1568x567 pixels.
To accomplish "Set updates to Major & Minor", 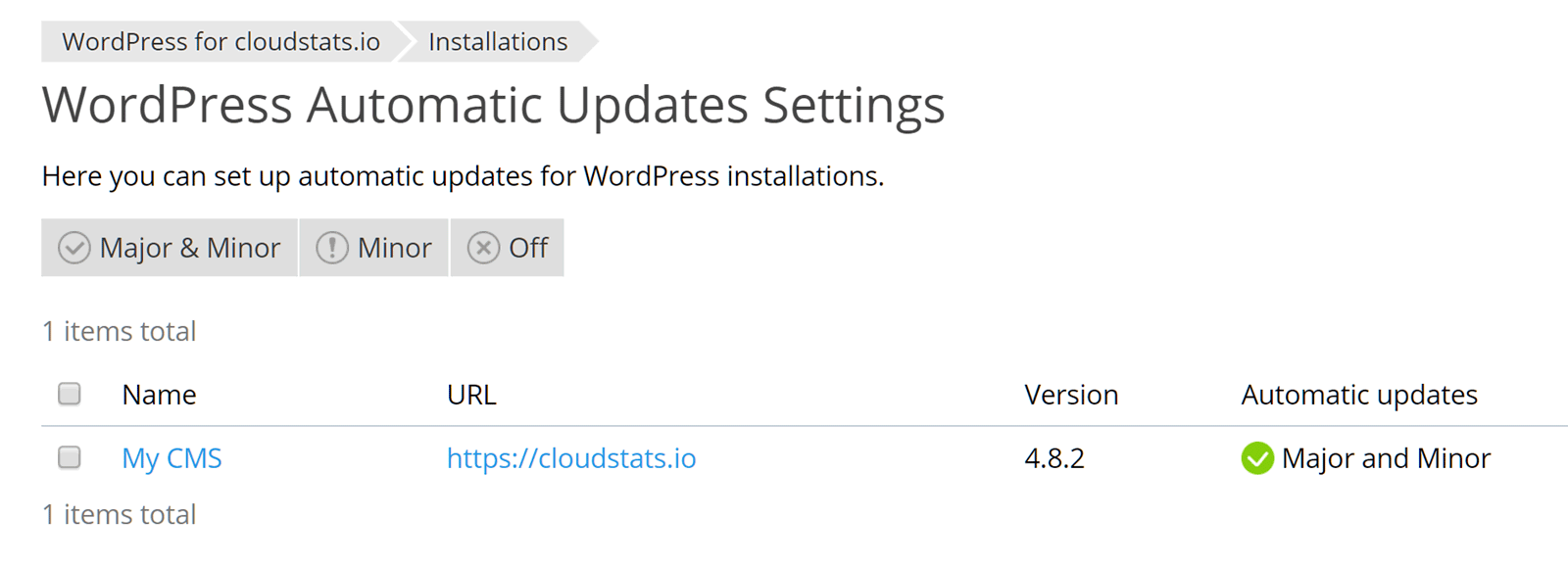I will 169,248.
